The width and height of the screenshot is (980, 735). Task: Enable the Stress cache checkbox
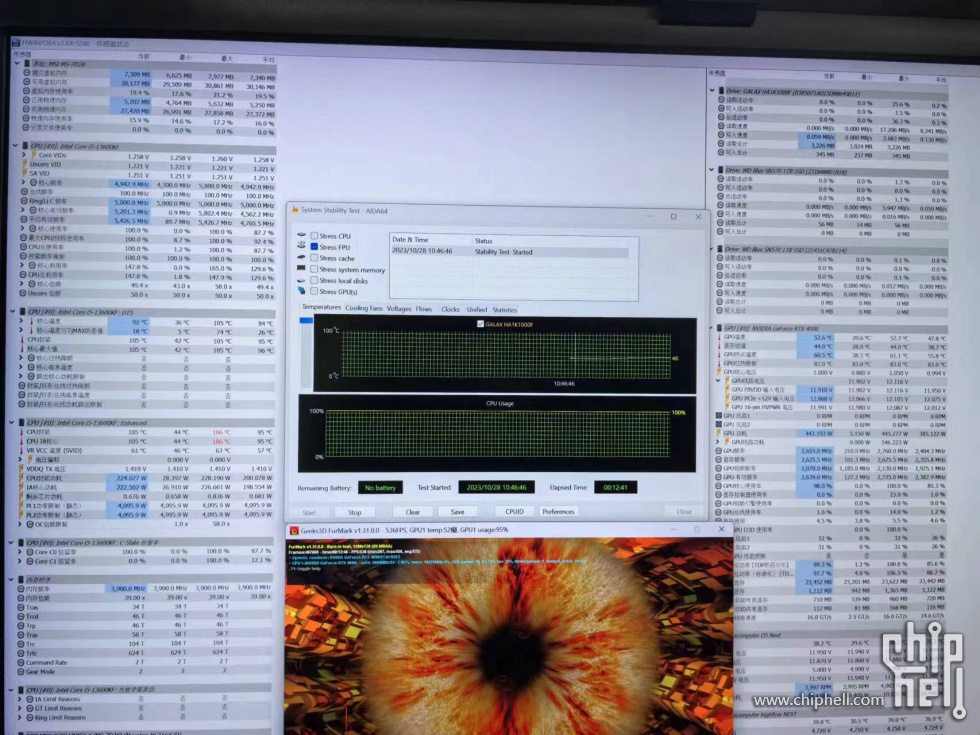pyautogui.click(x=314, y=258)
